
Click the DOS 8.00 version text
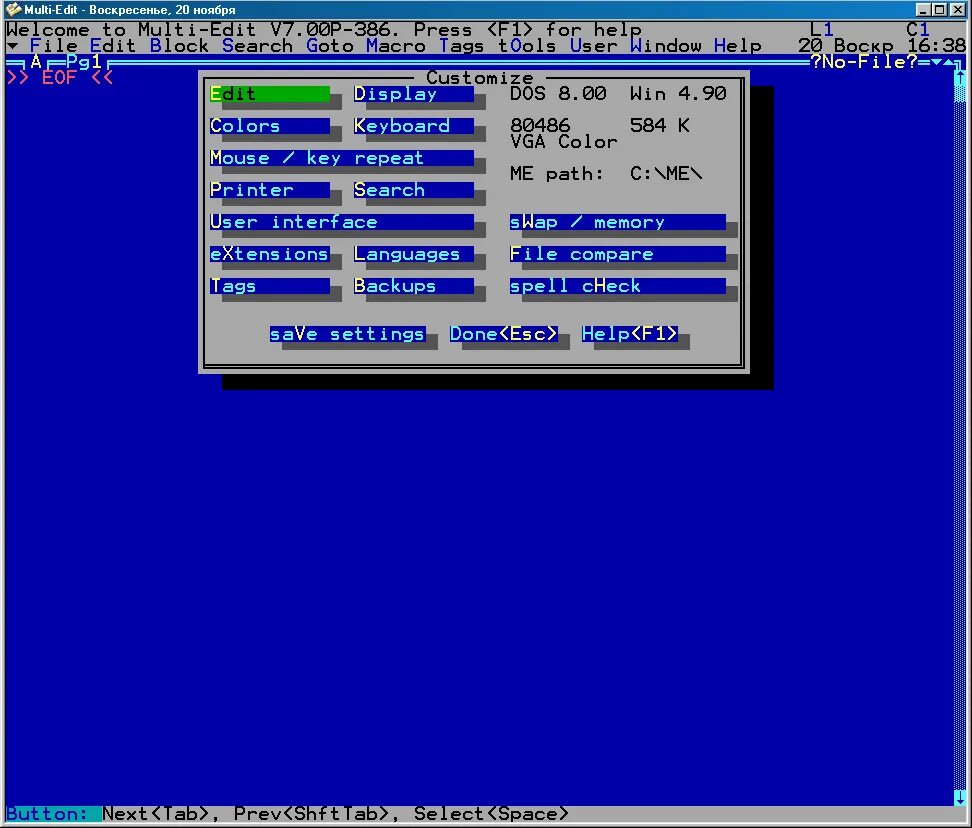pos(557,94)
